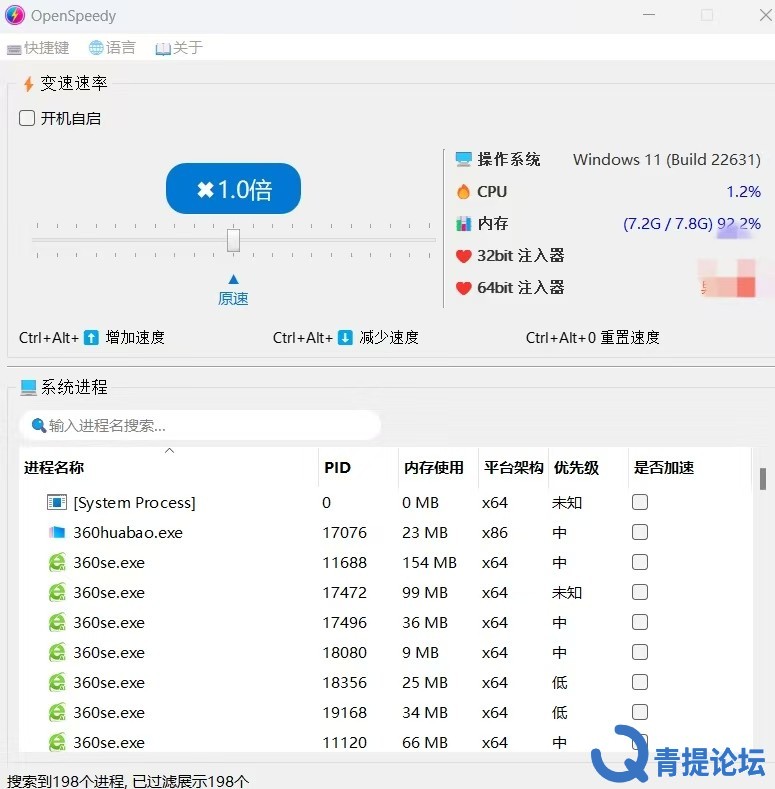Click the keyboard icon beside 快捷键

point(14,49)
